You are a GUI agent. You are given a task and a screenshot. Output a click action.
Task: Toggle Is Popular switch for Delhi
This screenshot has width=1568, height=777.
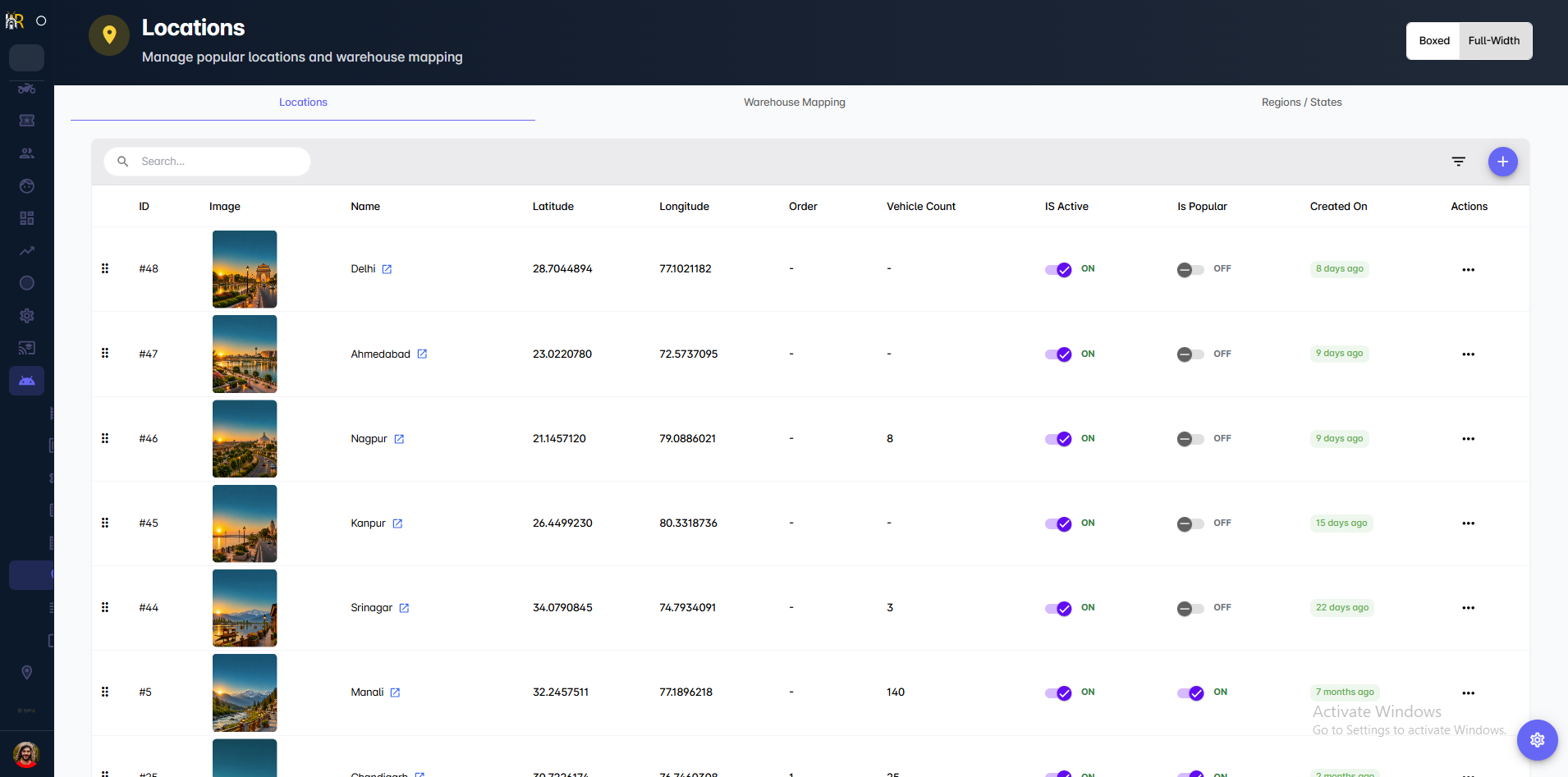click(x=1190, y=270)
